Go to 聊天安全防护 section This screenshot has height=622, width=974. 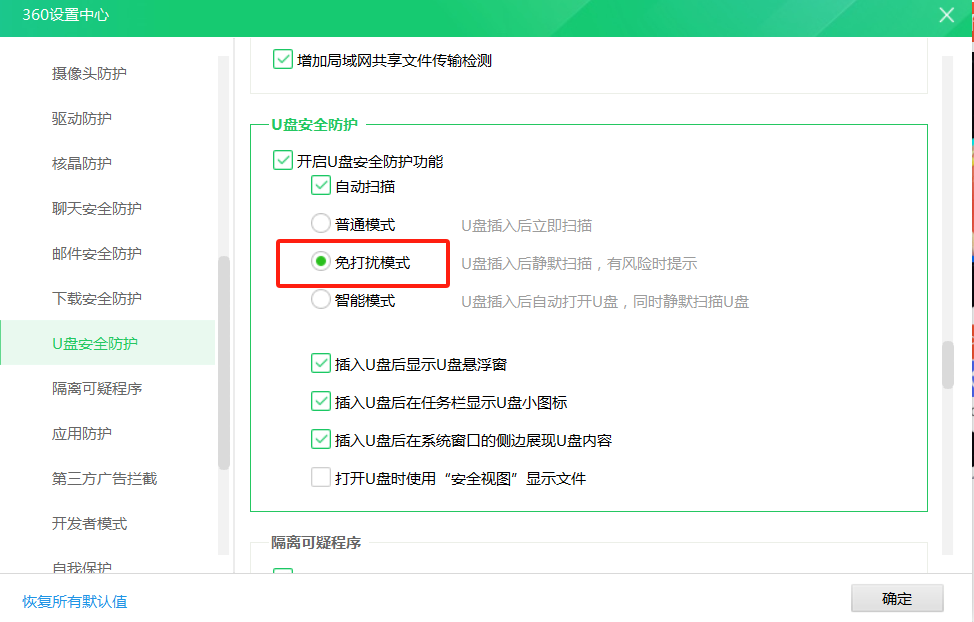click(97, 209)
